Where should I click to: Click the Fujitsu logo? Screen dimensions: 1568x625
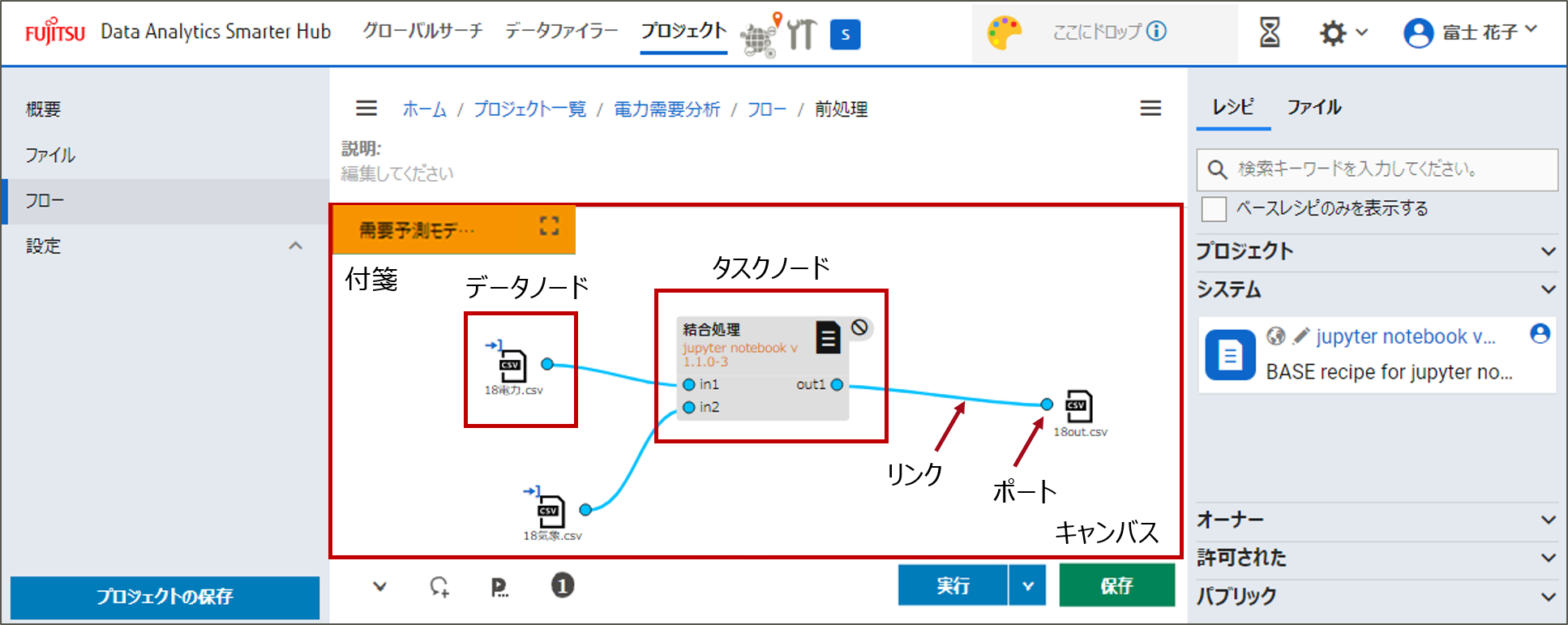point(54,31)
